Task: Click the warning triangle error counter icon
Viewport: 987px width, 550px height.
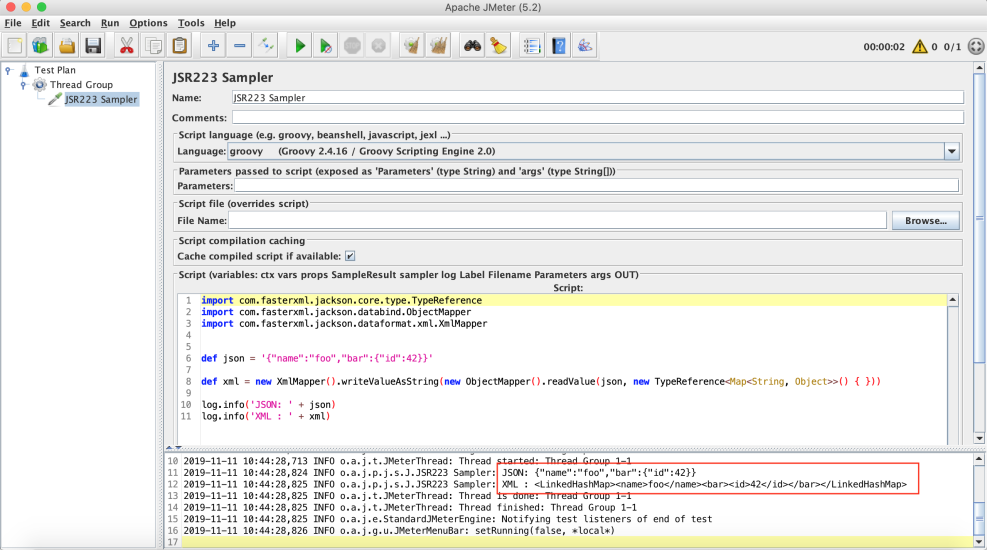Action: pyautogui.click(x=921, y=46)
